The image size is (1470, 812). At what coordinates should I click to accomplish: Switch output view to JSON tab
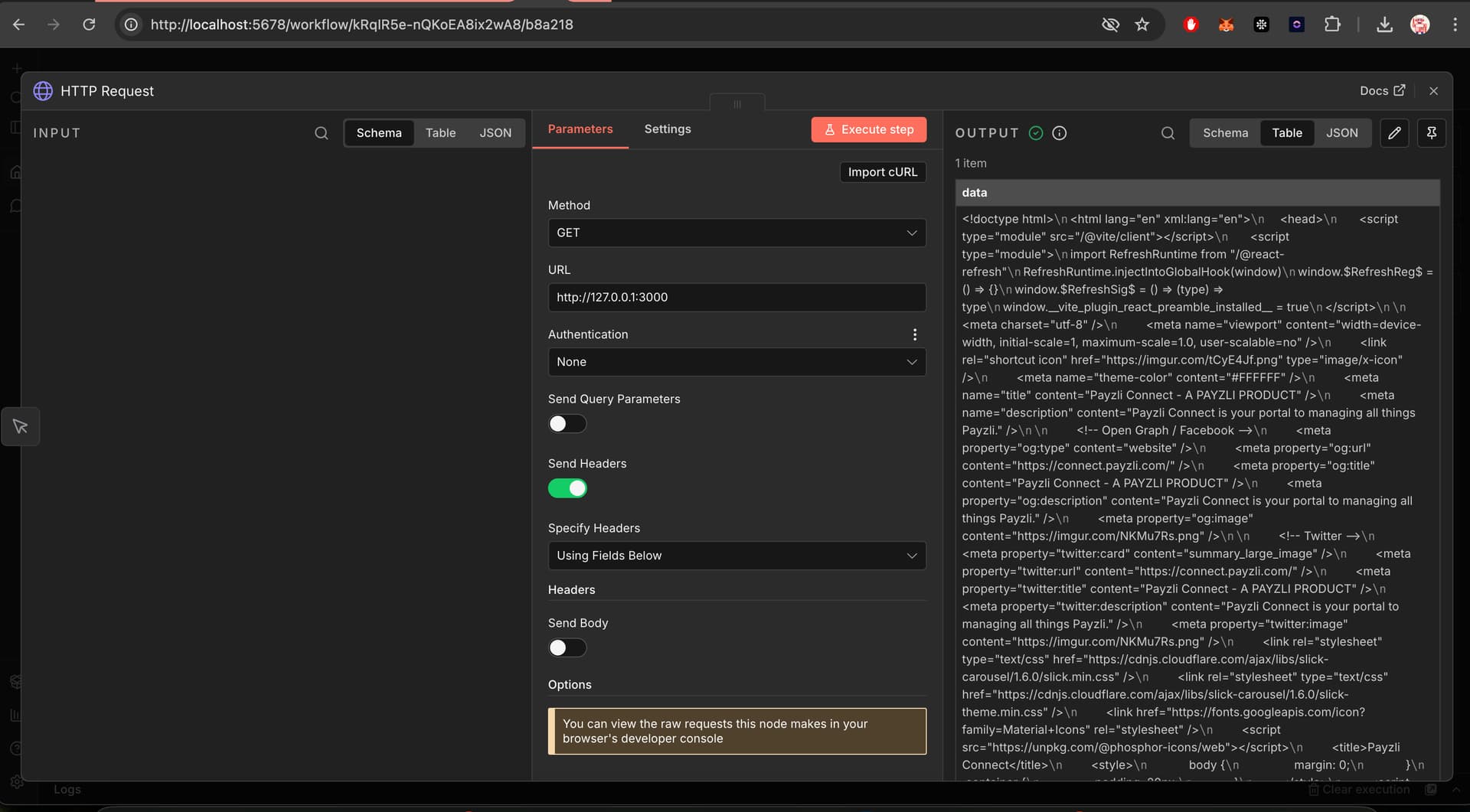1341,133
